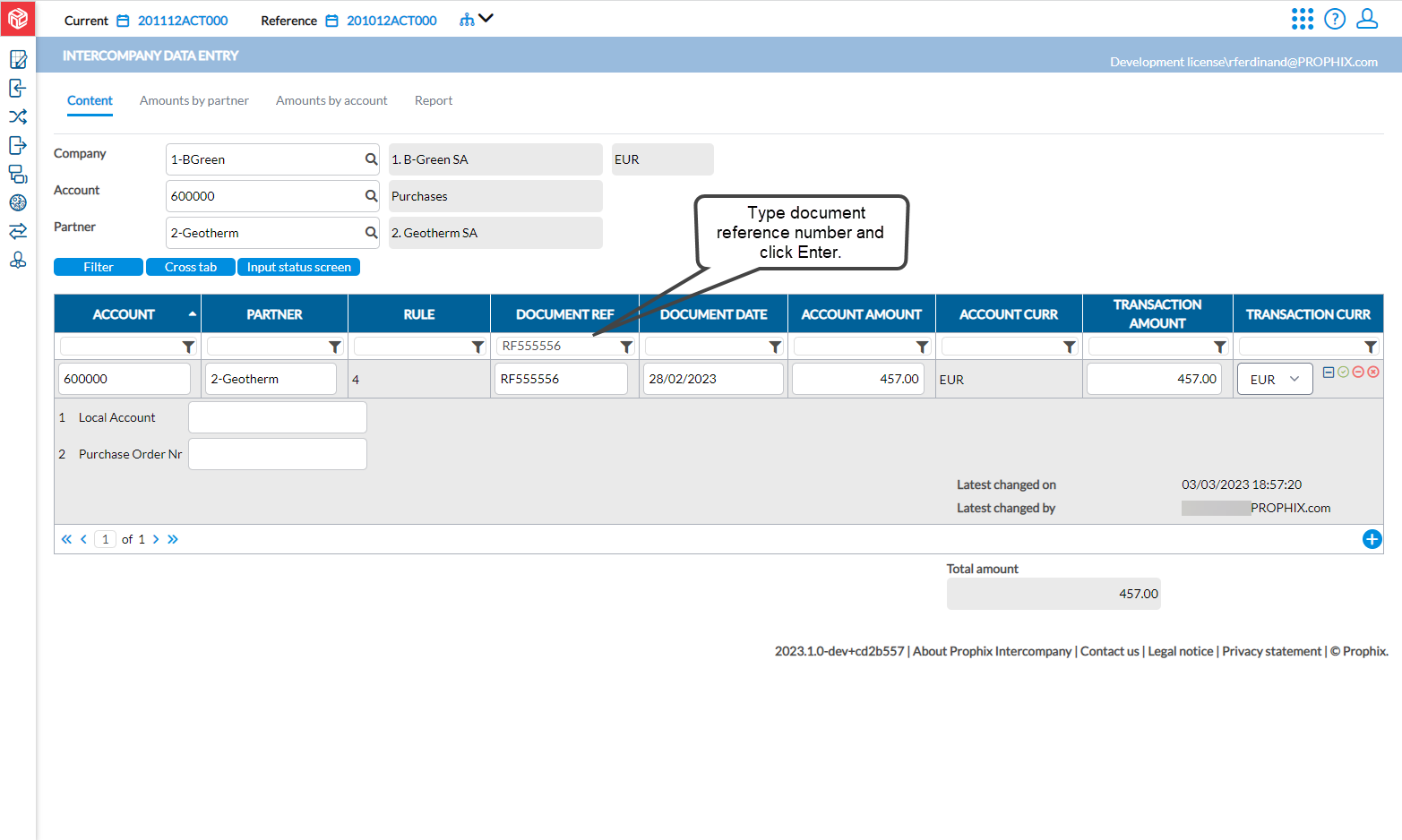Open the app grid waffle icon
This screenshot has height=840, width=1402.
(1302, 19)
